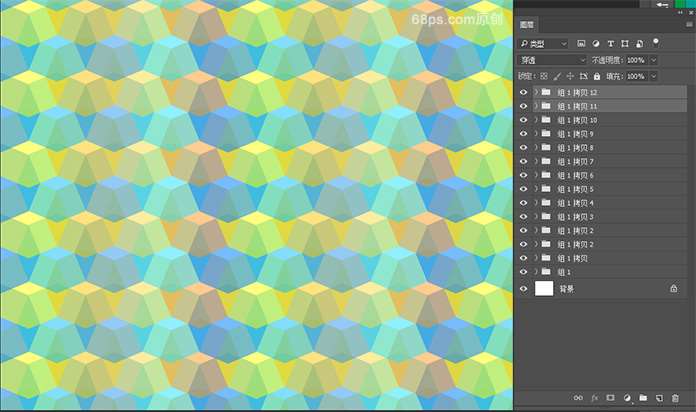
Task: Select layer row 组 1 拷贝 7
Action: [x=609, y=161]
